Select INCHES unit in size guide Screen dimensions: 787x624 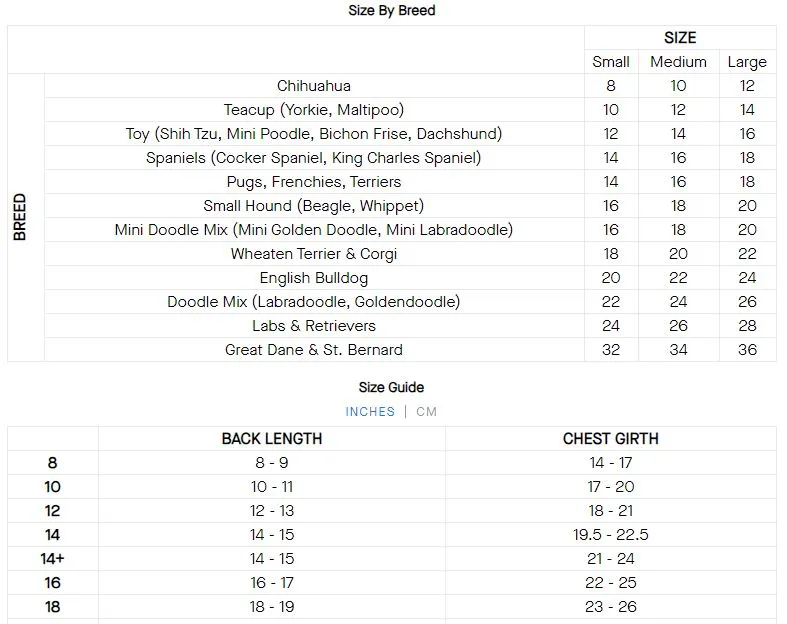[370, 412]
